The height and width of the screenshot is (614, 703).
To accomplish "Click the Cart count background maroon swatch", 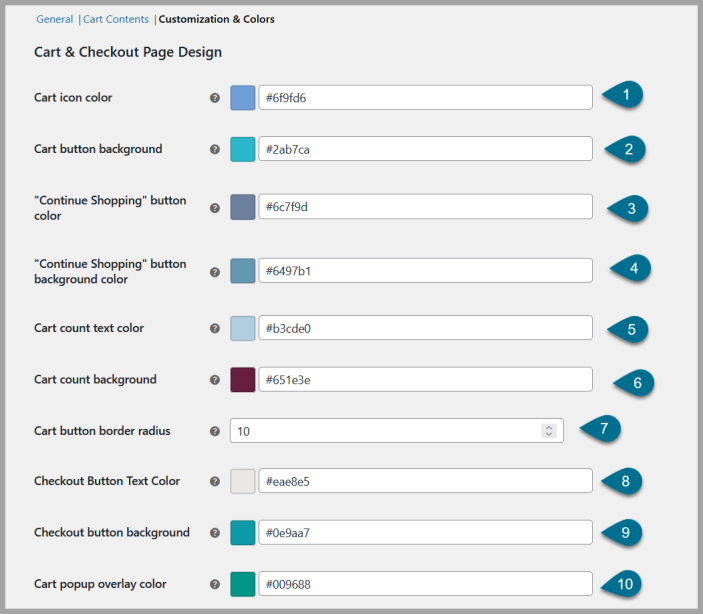I will point(243,380).
